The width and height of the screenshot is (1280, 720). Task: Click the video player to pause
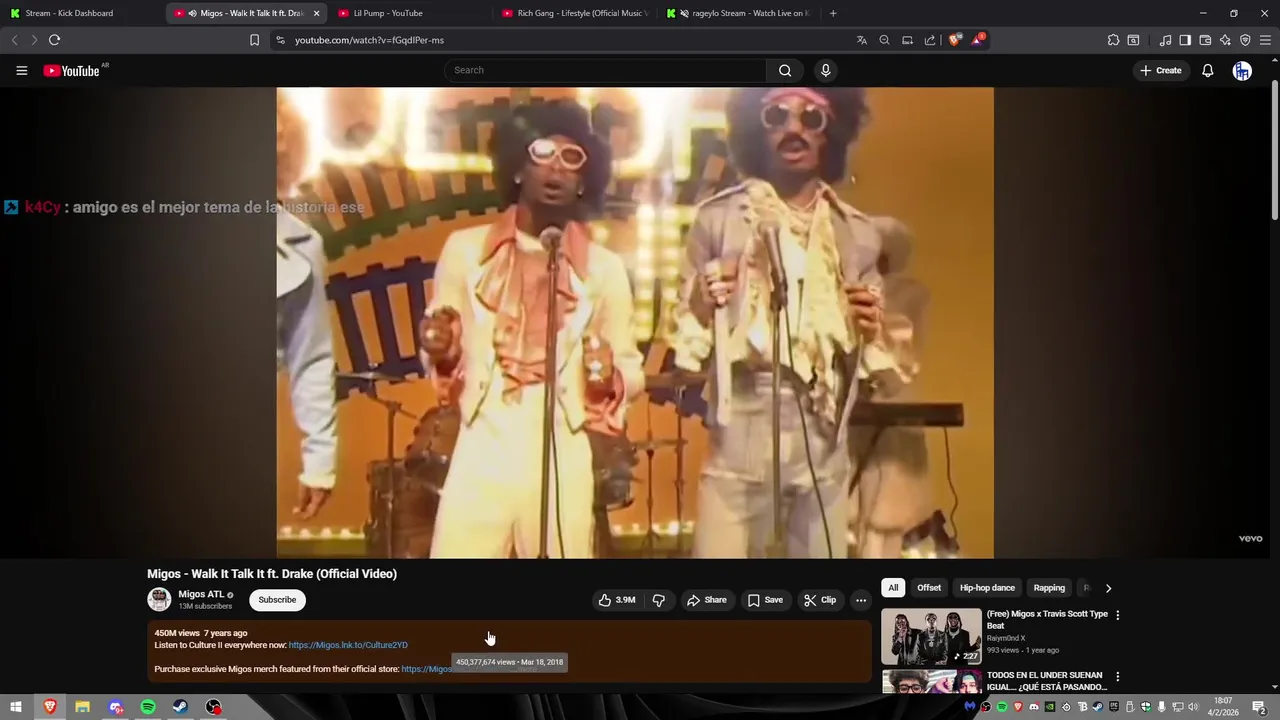(x=635, y=322)
